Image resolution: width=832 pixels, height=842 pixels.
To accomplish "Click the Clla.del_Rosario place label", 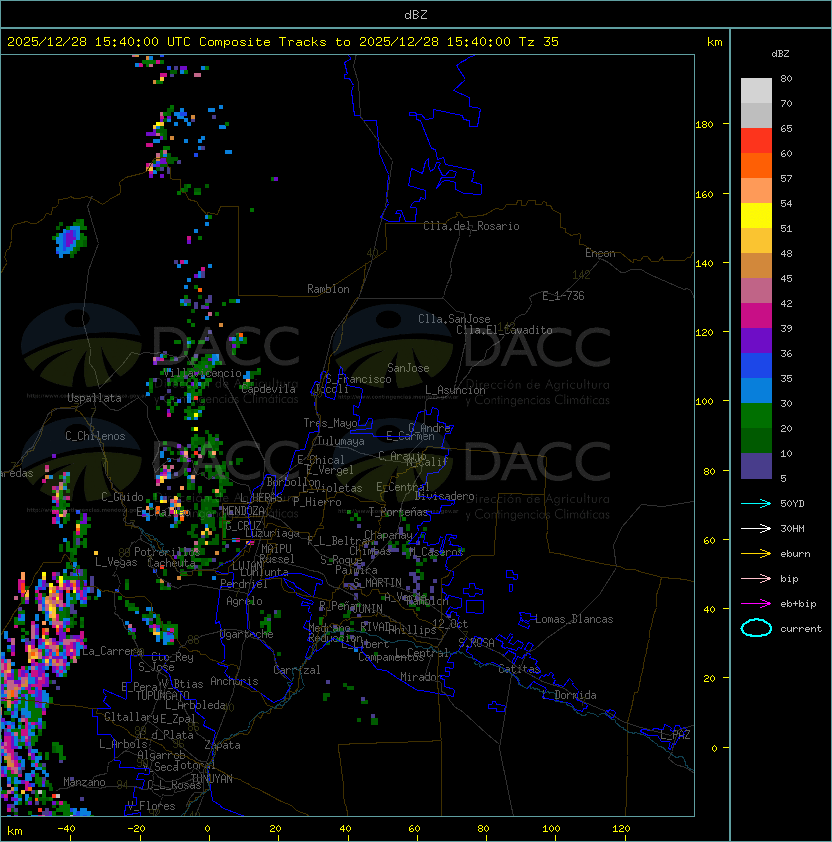I will click(x=471, y=226).
